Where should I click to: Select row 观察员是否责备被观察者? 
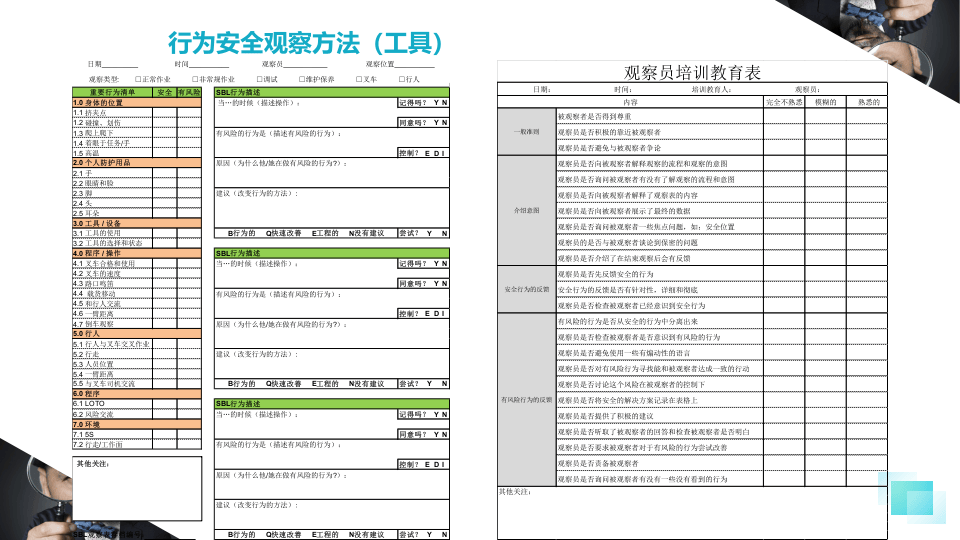pyautogui.click(x=722, y=463)
